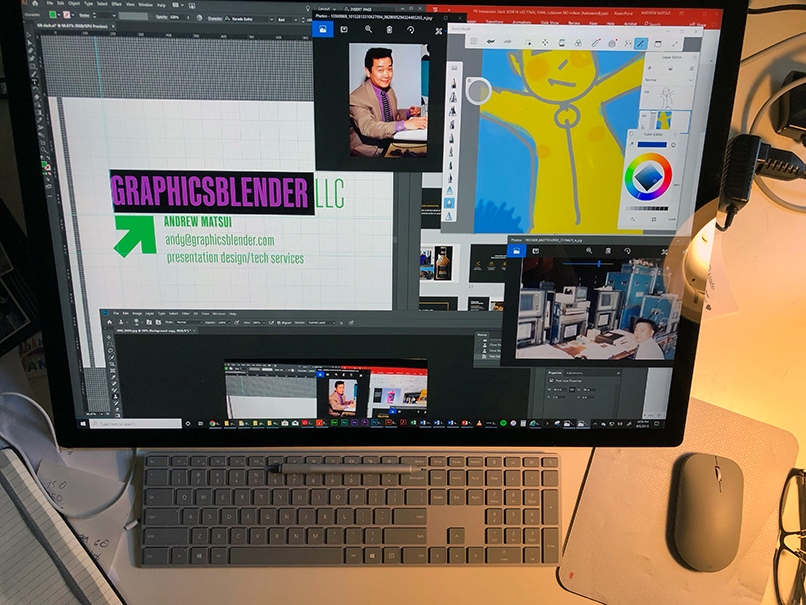Select the pencil sketch layer thumbnail
This screenshot has width=806, height=605.
666,96
